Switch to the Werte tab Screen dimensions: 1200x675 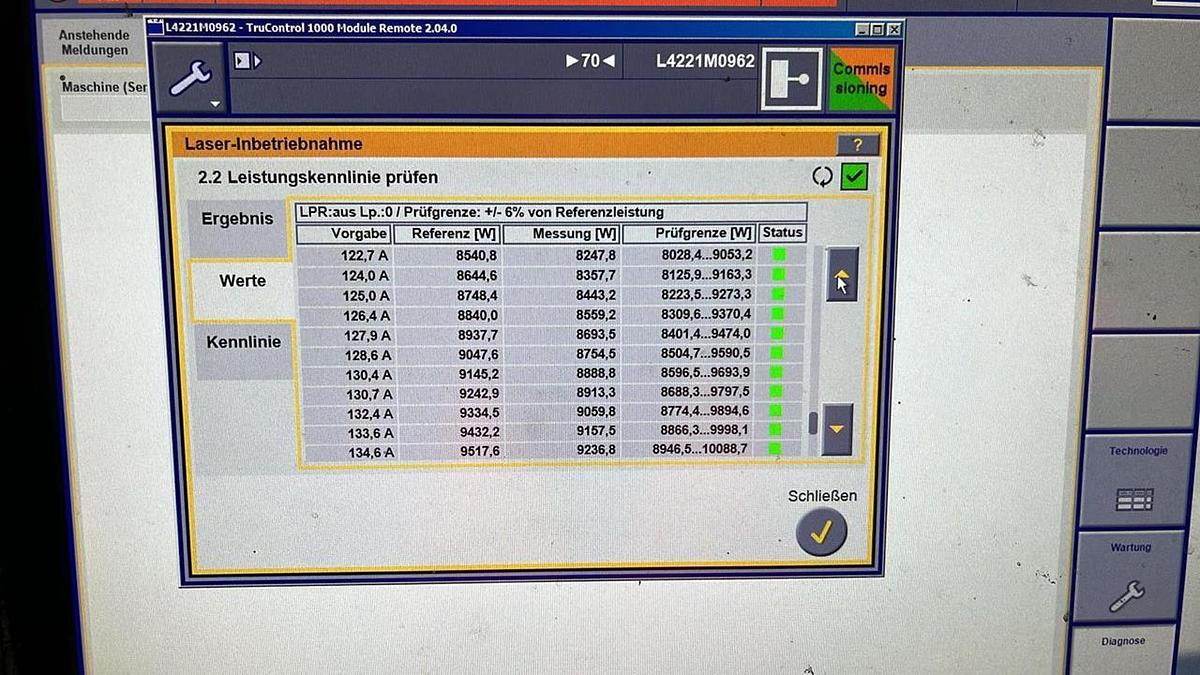pyautogui.click(x=242, y=281)
